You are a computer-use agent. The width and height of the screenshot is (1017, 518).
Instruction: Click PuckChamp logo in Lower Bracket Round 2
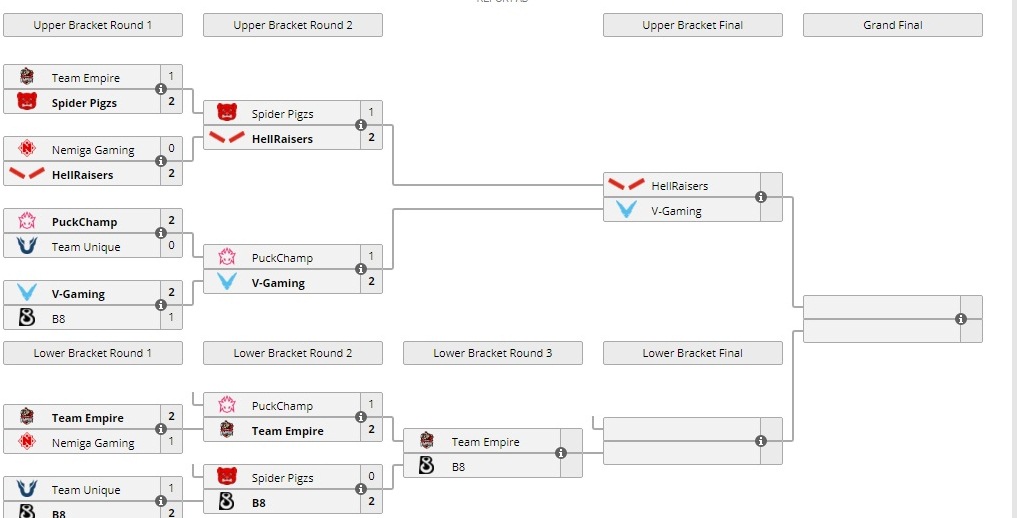tap(227, 405)
